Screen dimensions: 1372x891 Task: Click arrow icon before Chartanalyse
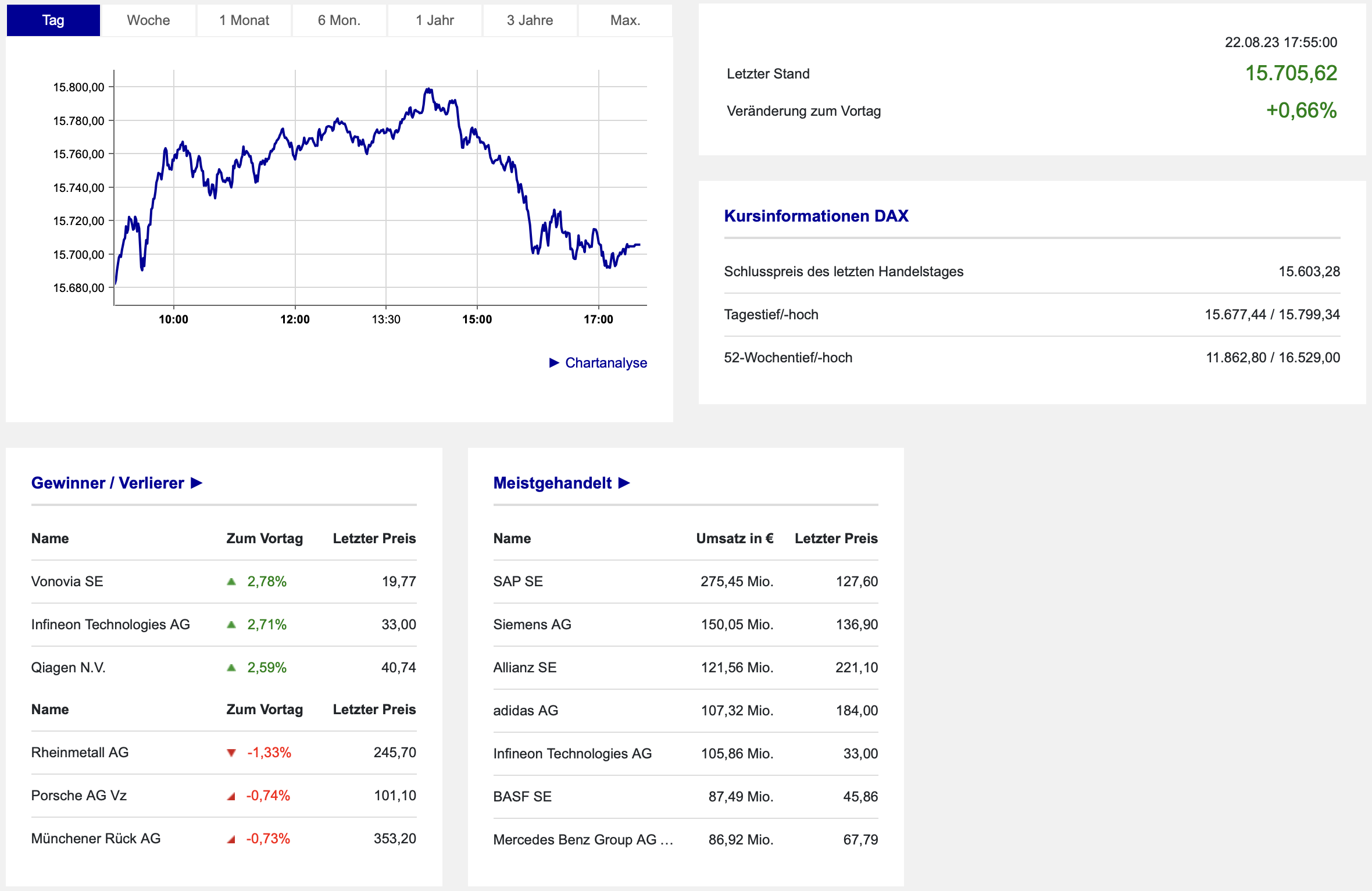[554, 363]
